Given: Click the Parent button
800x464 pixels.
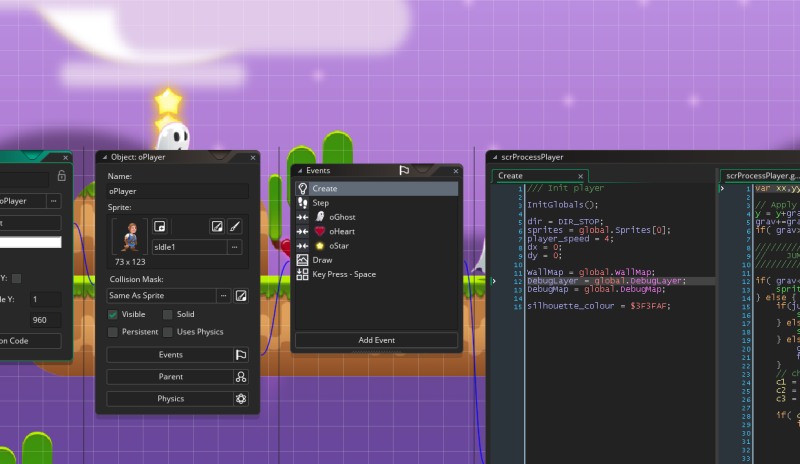Looking at the screenshot, I should click(170, 377).
